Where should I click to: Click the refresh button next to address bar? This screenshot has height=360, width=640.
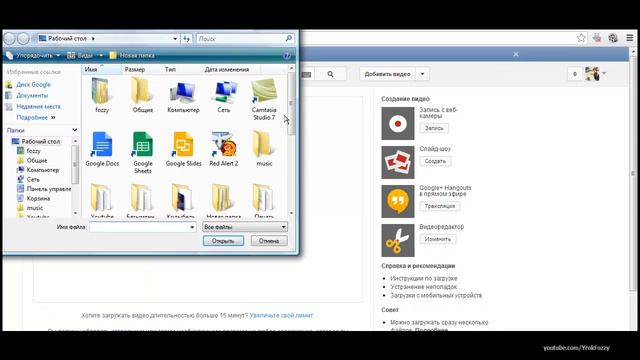click(187, 39)
